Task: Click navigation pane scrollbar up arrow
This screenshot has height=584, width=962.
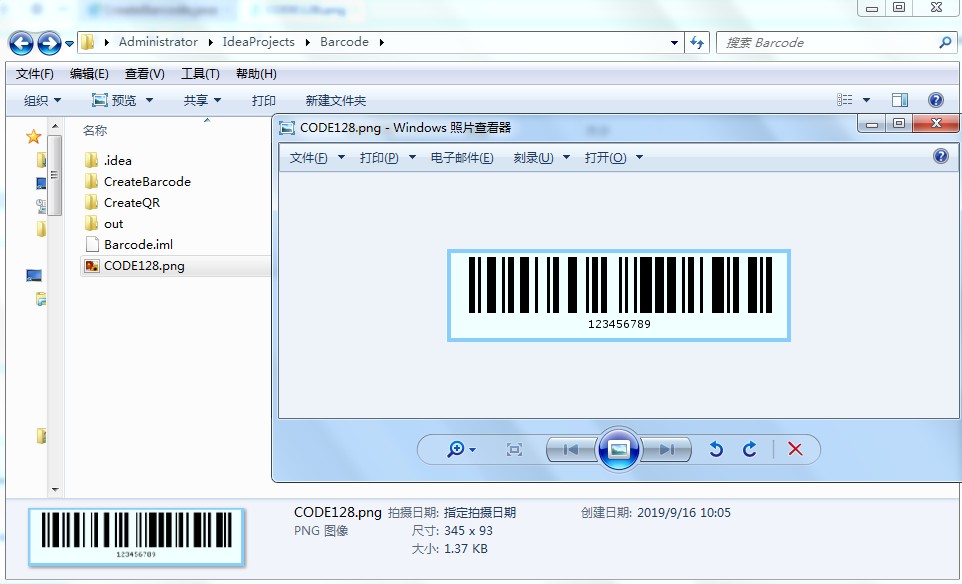Action: pyautogui.click(x=55, y=126)
